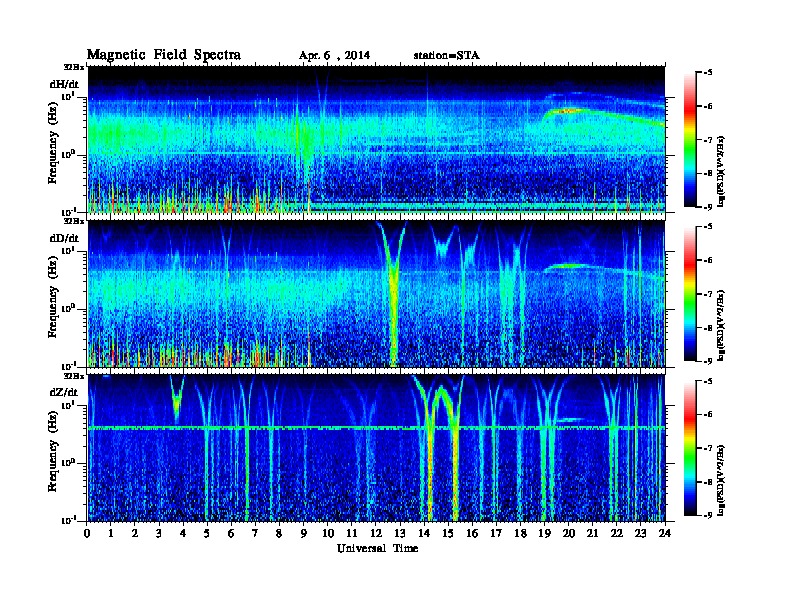Click the "station=STA" label
The image size is (792, 612).
point(447,55)
